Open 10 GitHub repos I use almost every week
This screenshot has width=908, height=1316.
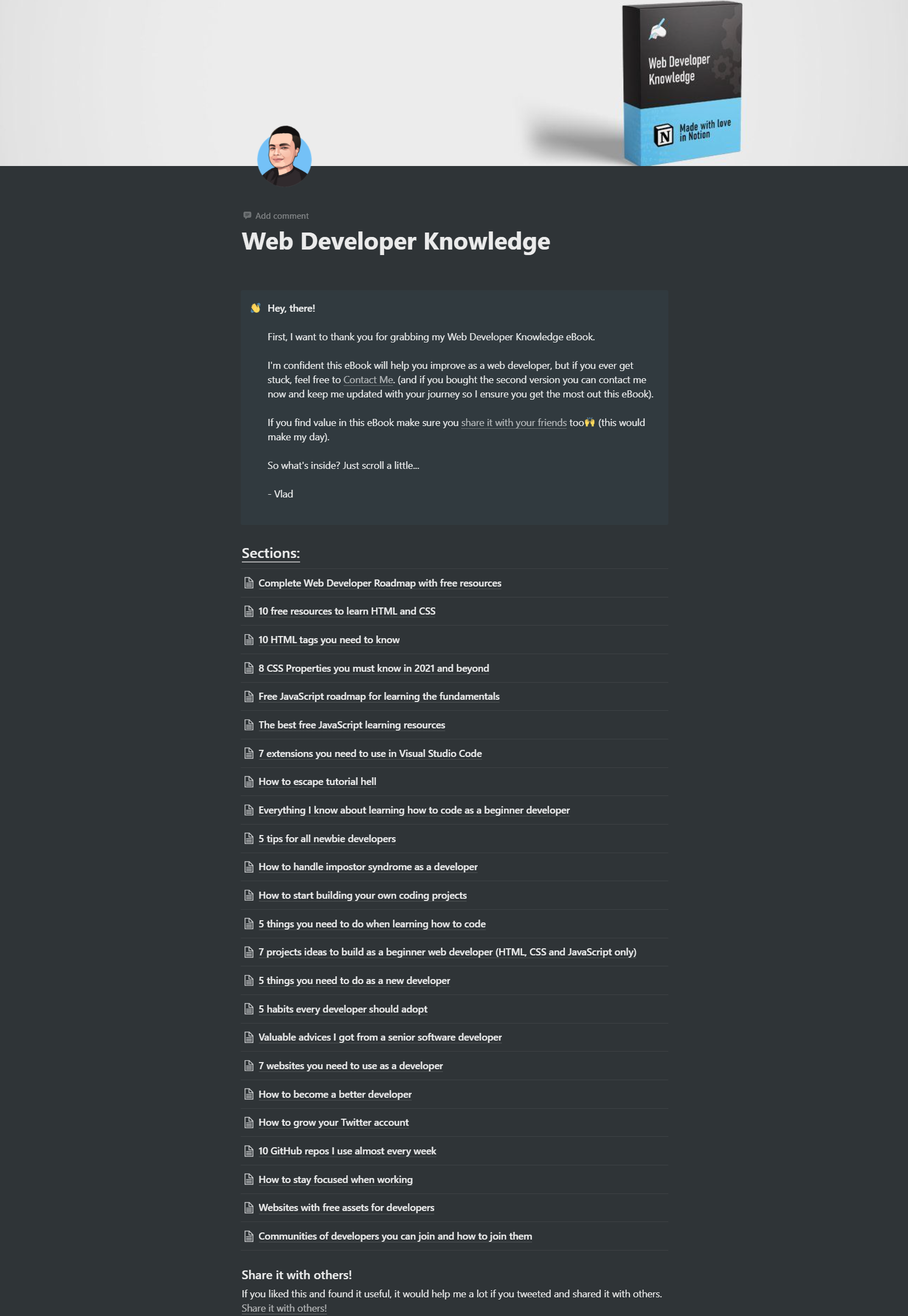[347, 1151]
